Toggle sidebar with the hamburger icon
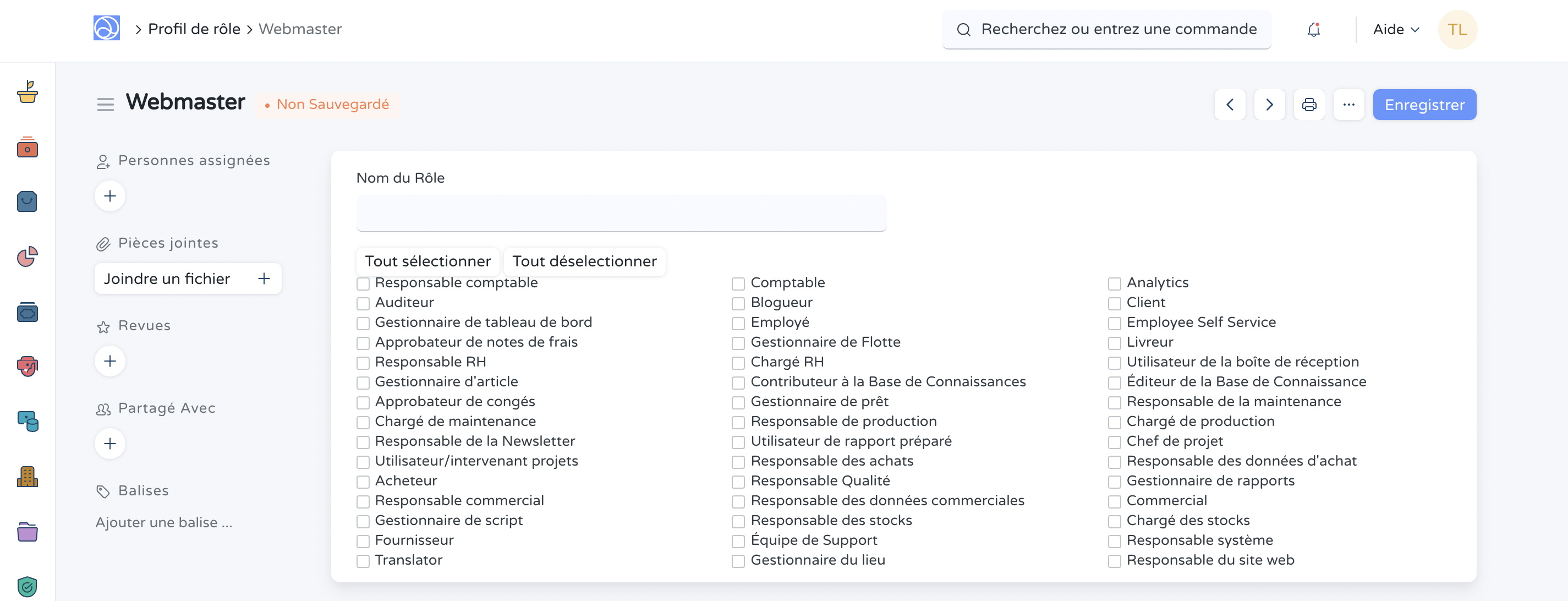 click(x=105, y=105)
